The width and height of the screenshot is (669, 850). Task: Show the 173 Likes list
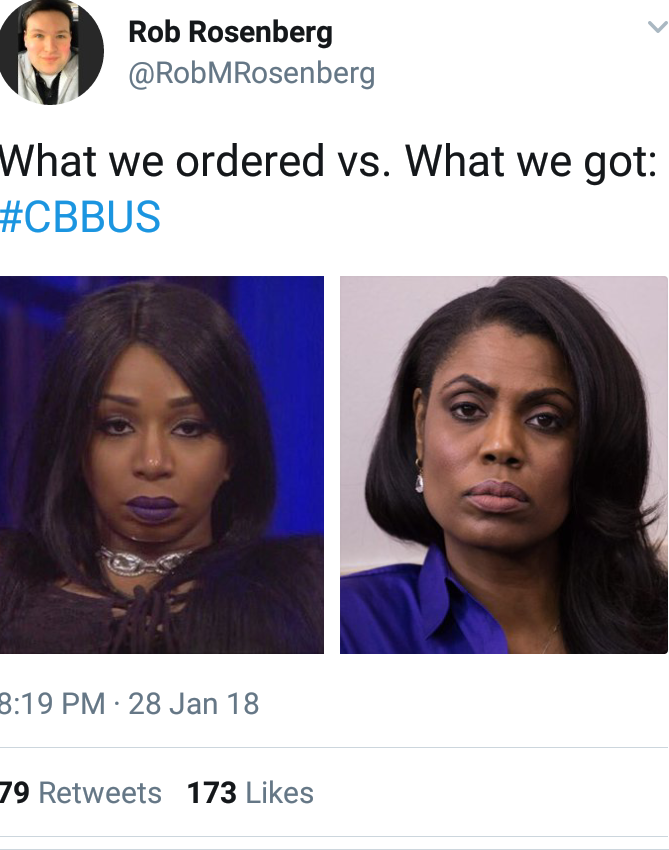point(250,793)
